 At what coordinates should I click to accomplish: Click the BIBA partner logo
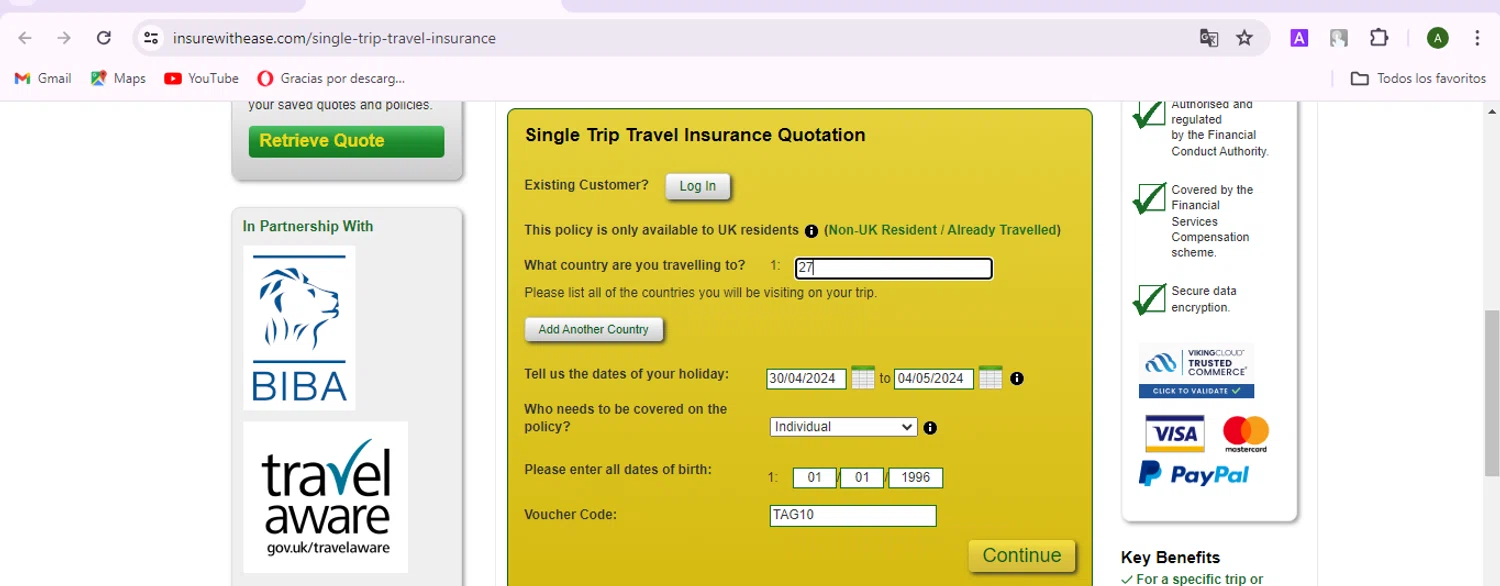coord(299,328)
